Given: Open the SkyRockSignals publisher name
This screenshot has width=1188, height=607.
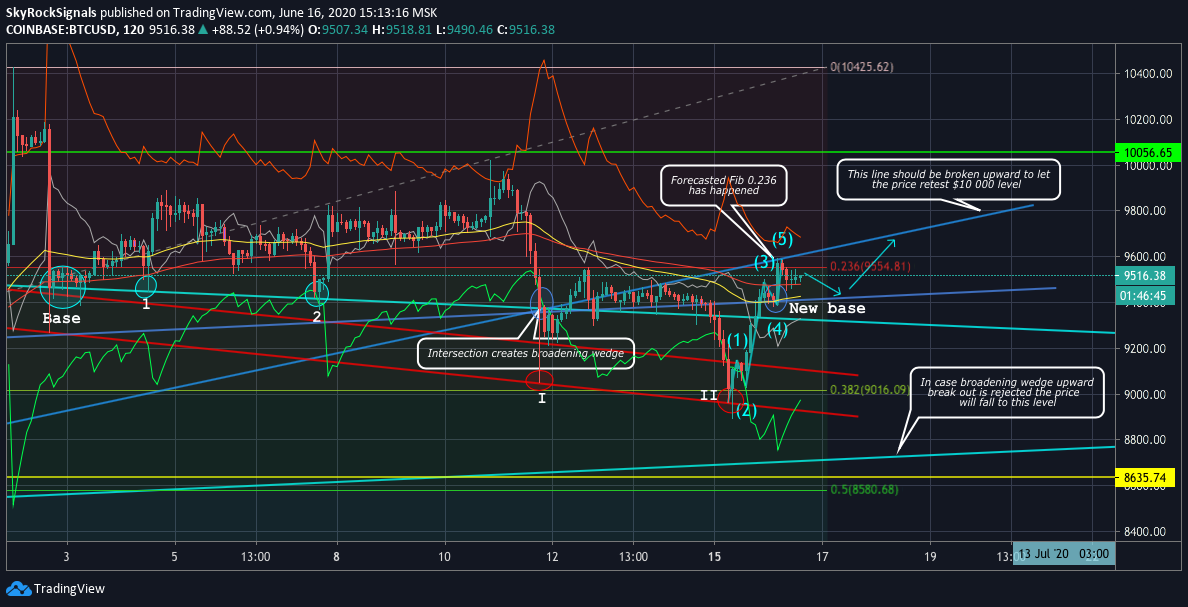Looking at the screenshot, I should click(x=52, y=13).
